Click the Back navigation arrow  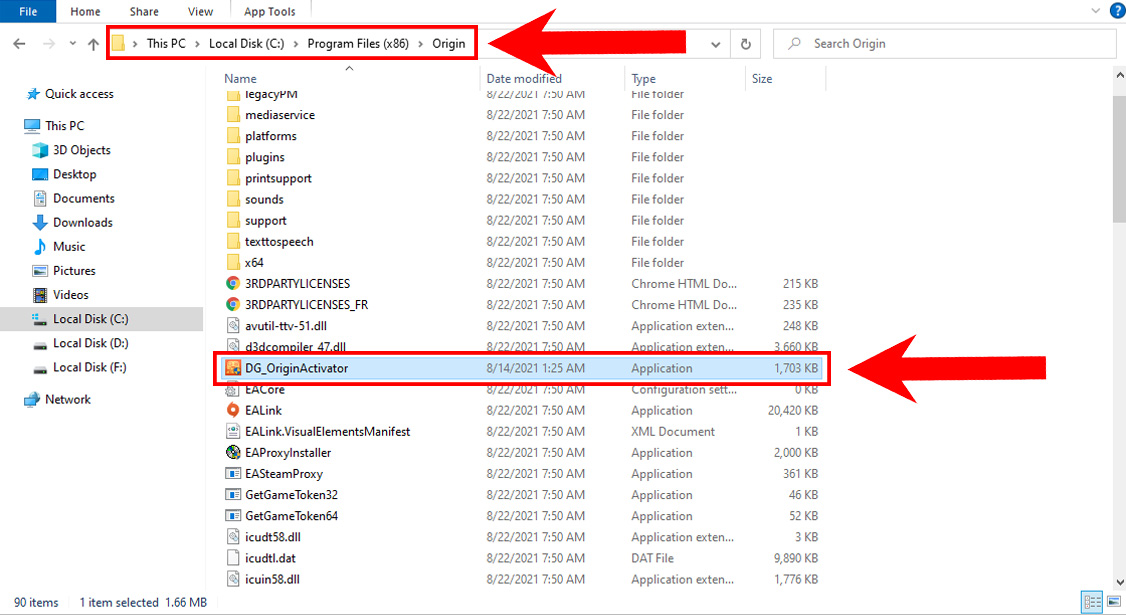click(x=19, y=44)
